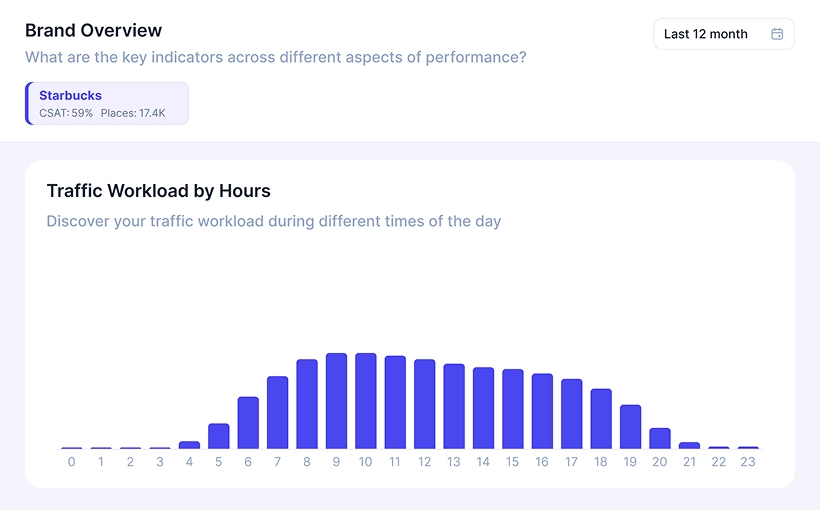Select the Starbucks brand card

tap(107, 103)
